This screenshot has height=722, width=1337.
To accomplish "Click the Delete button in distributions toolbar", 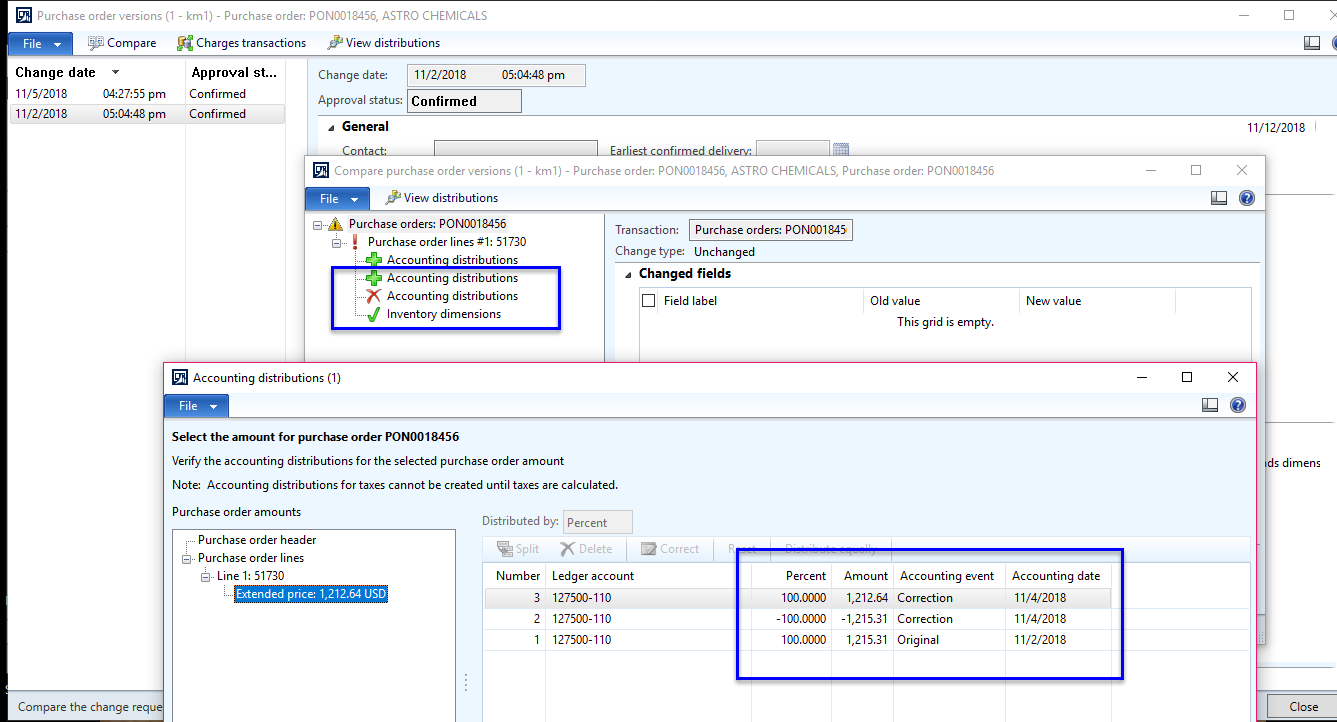I will [x=586, y=549].
